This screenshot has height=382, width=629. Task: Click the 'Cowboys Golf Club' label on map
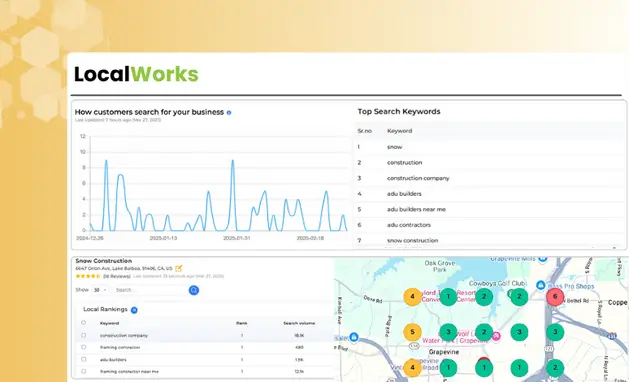click(x=497, y=283)
